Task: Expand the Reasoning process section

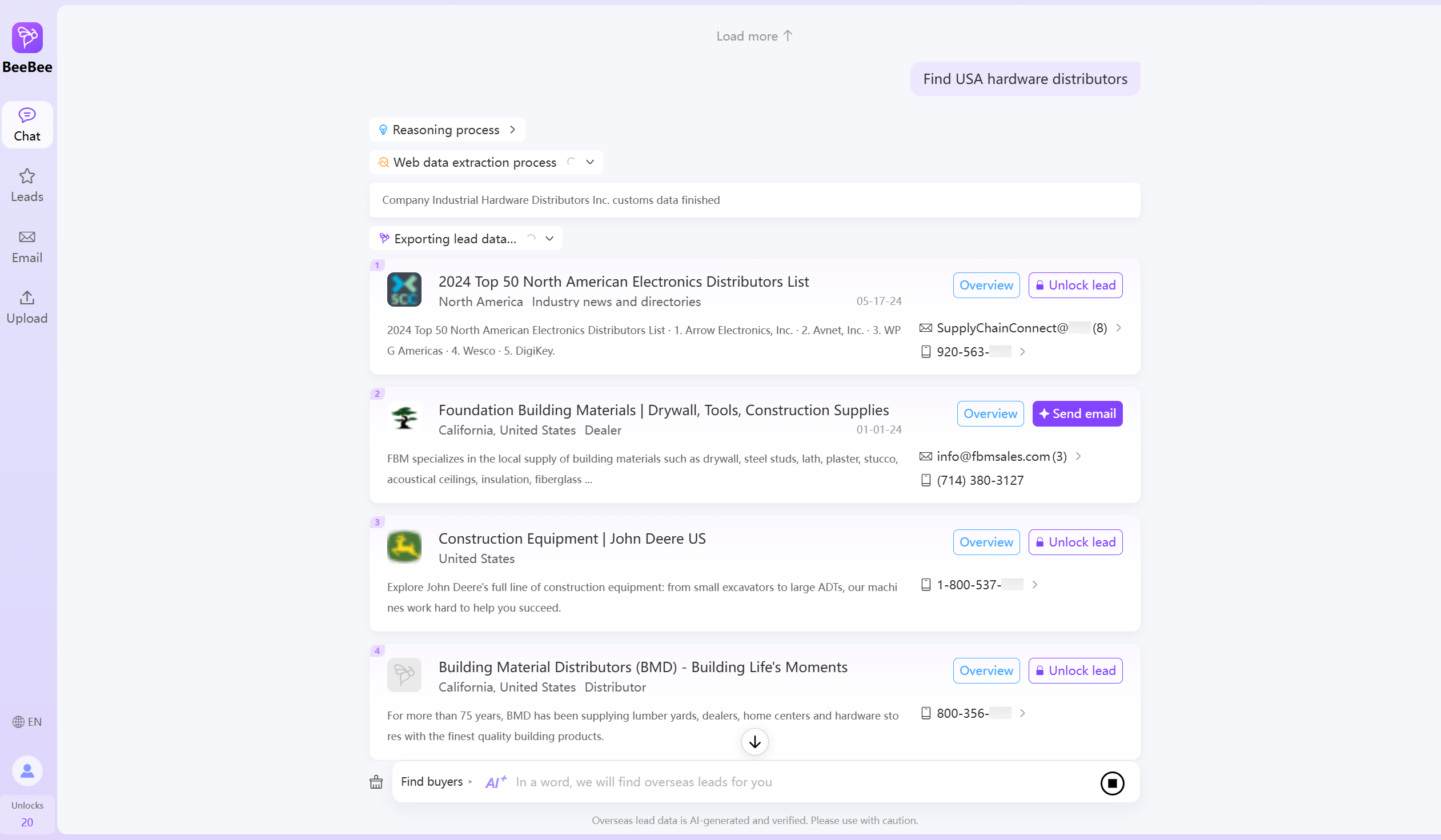Action: 447,130
